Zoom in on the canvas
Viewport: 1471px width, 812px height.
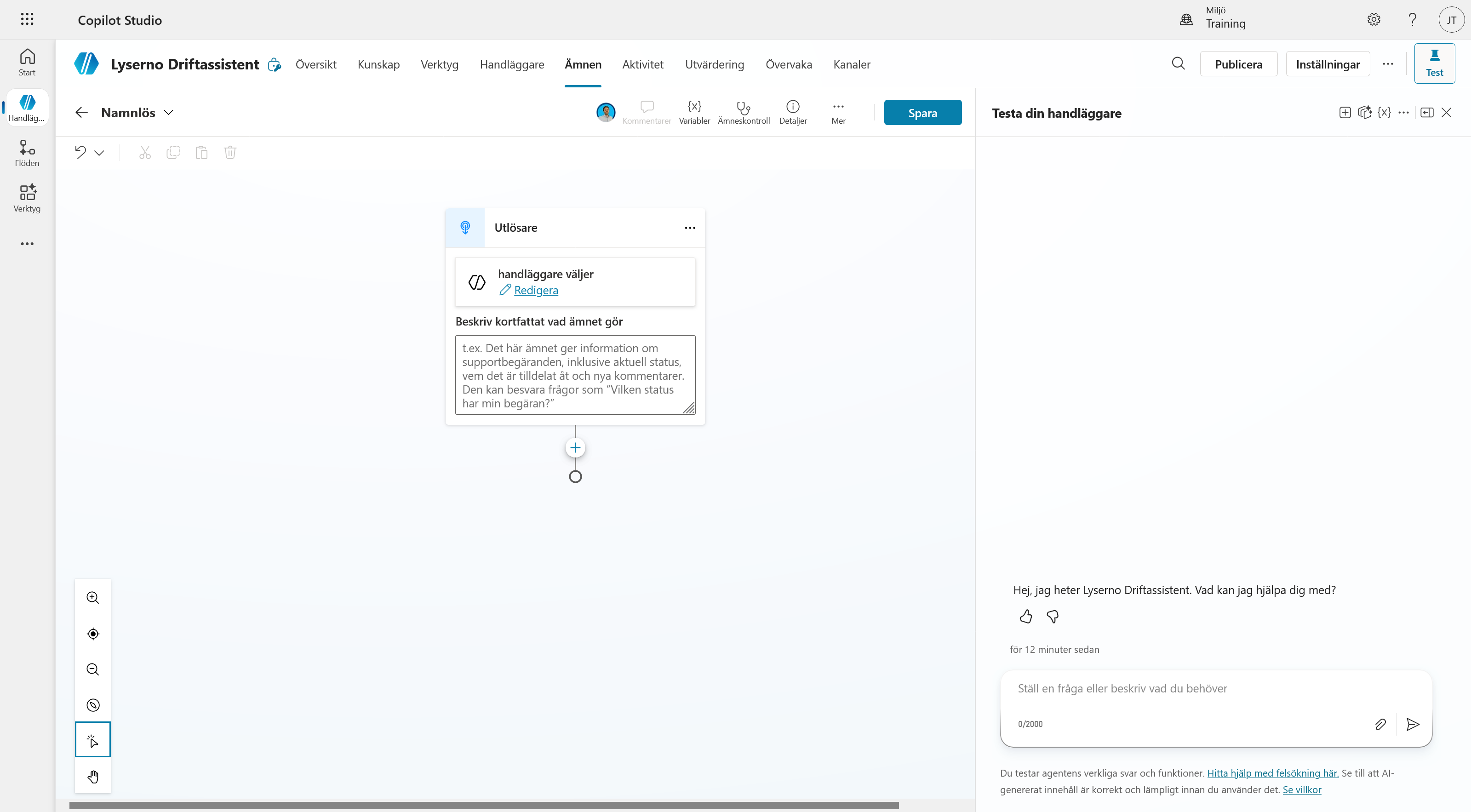pos(92,597)
